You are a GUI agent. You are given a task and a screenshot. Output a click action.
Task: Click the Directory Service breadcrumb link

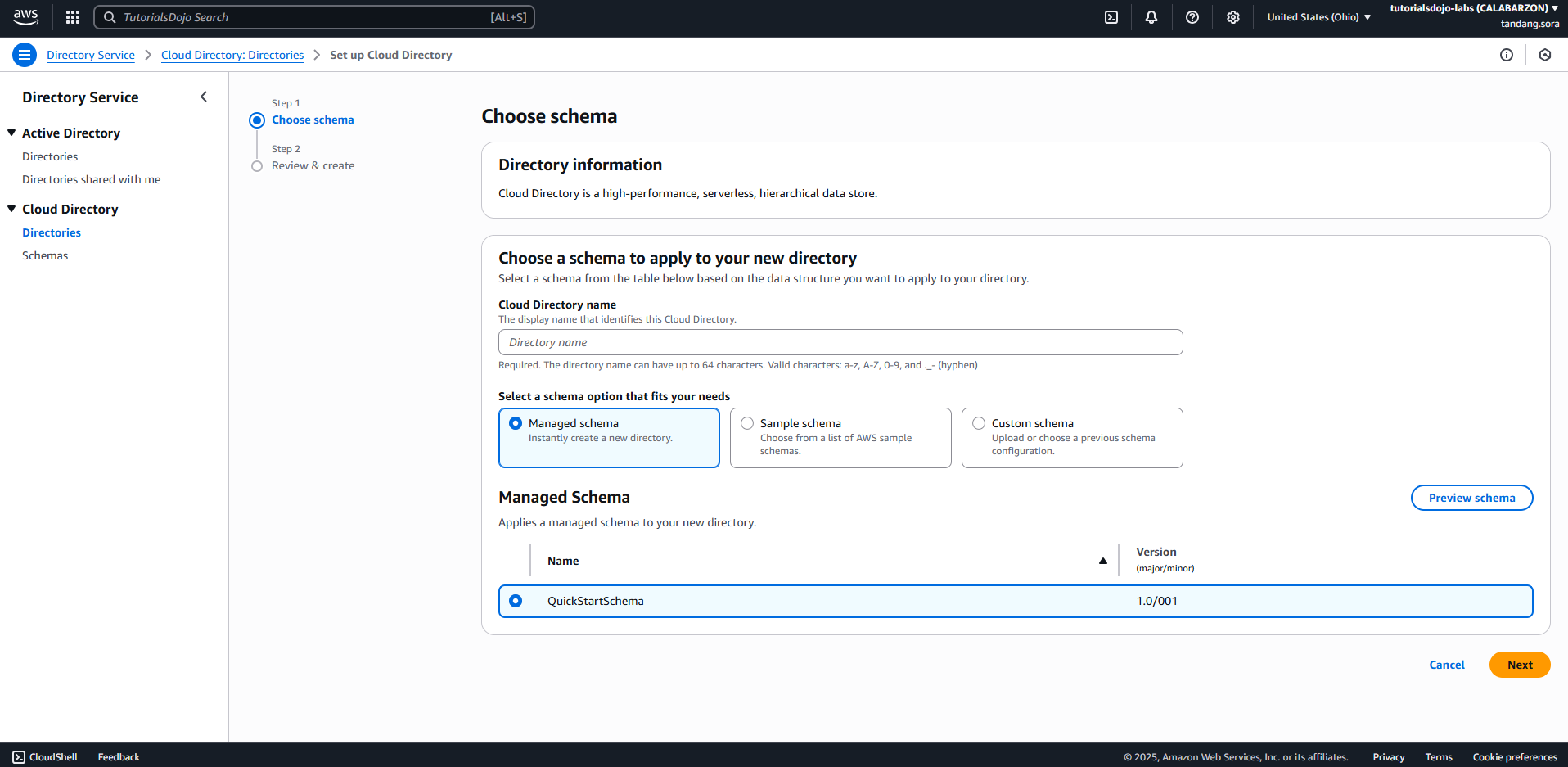coord(91,55)
